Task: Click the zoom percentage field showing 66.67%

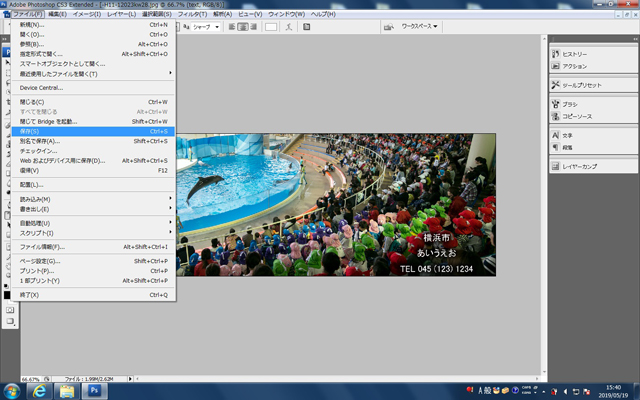Action: click(30, 380)
